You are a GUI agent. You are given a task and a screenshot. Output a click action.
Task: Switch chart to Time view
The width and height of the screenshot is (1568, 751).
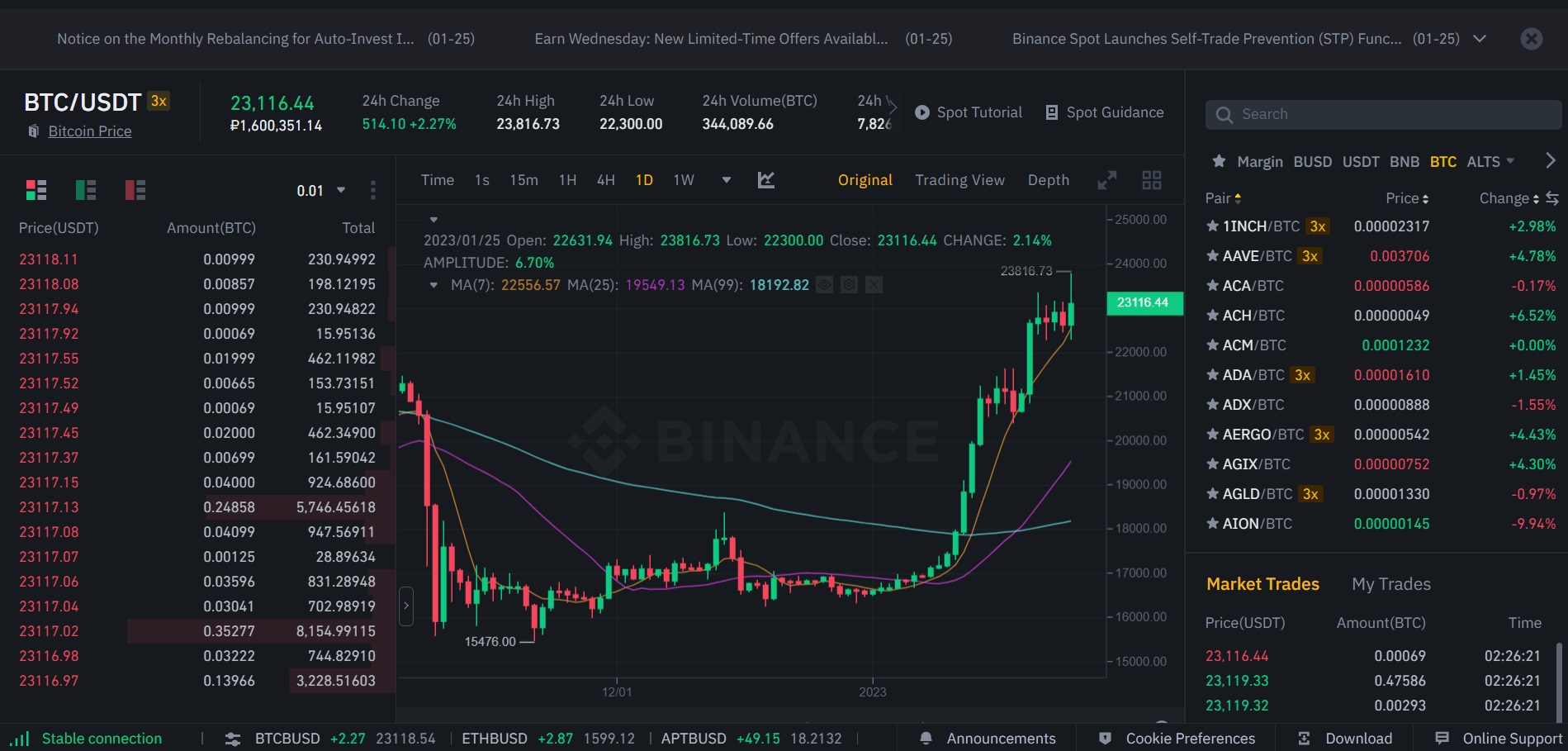tap(438, 180)
